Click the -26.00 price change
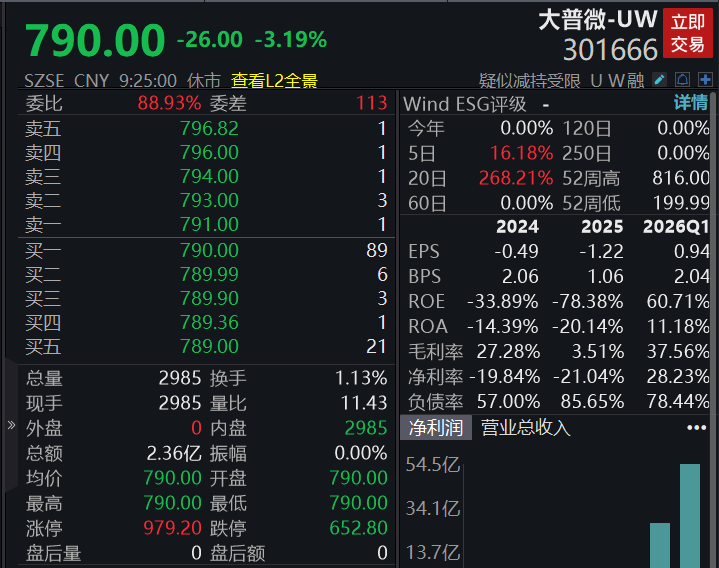The height and width of the screenshot is (568, 719). [x=210, y=40]
